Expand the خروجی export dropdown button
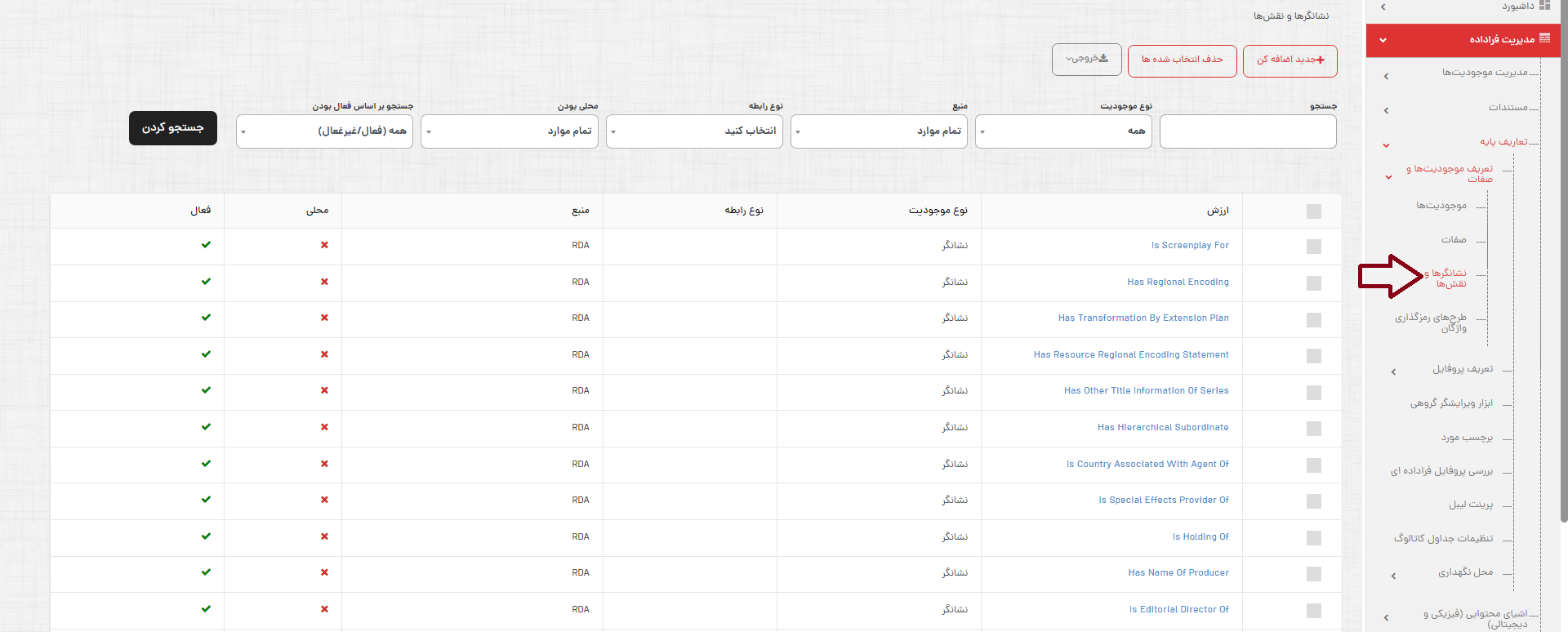The height and width of the screenshot is (632, 1568). [1086, 60]
